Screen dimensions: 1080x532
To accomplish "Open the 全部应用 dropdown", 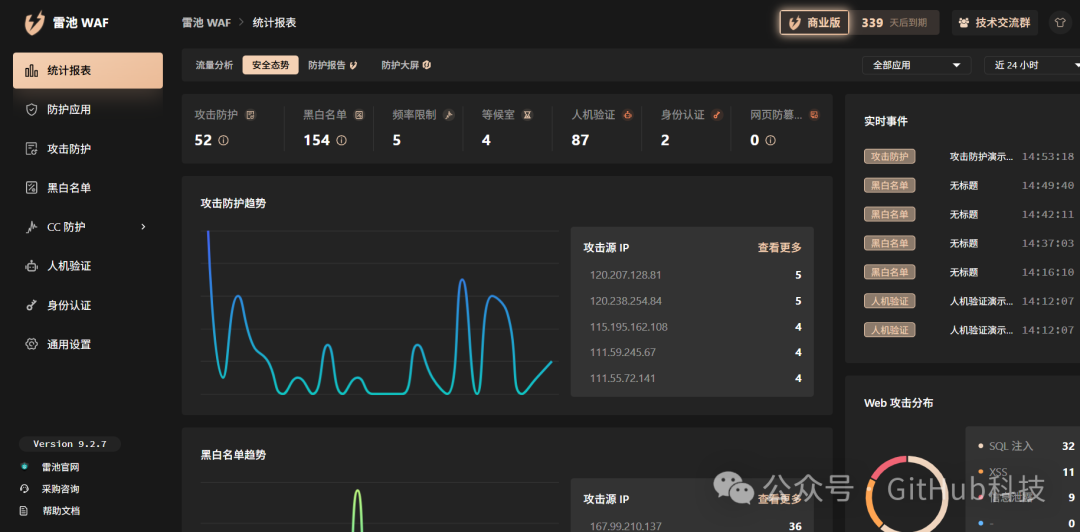I will point(917,65).
